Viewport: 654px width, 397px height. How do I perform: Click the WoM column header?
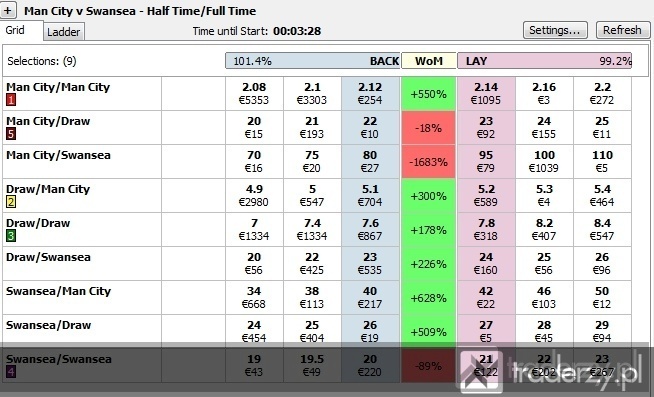tap(429, 61)
